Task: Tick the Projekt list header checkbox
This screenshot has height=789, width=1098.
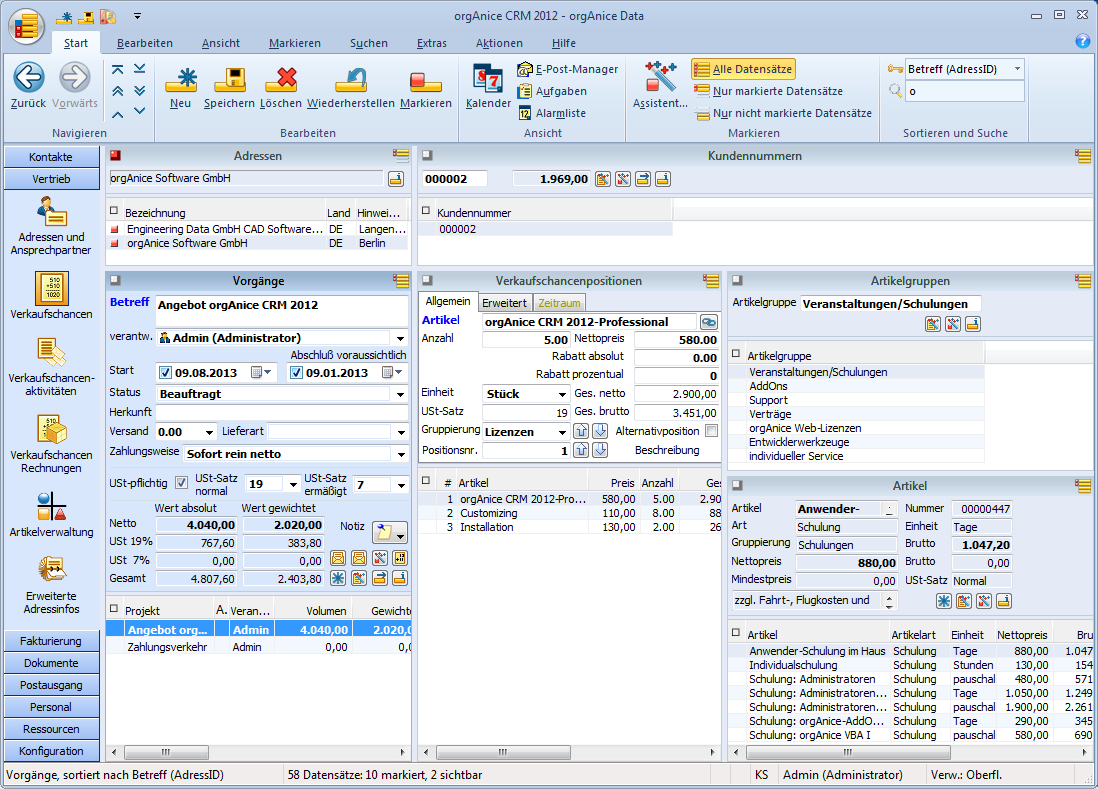Action: (x=114, y=609)
